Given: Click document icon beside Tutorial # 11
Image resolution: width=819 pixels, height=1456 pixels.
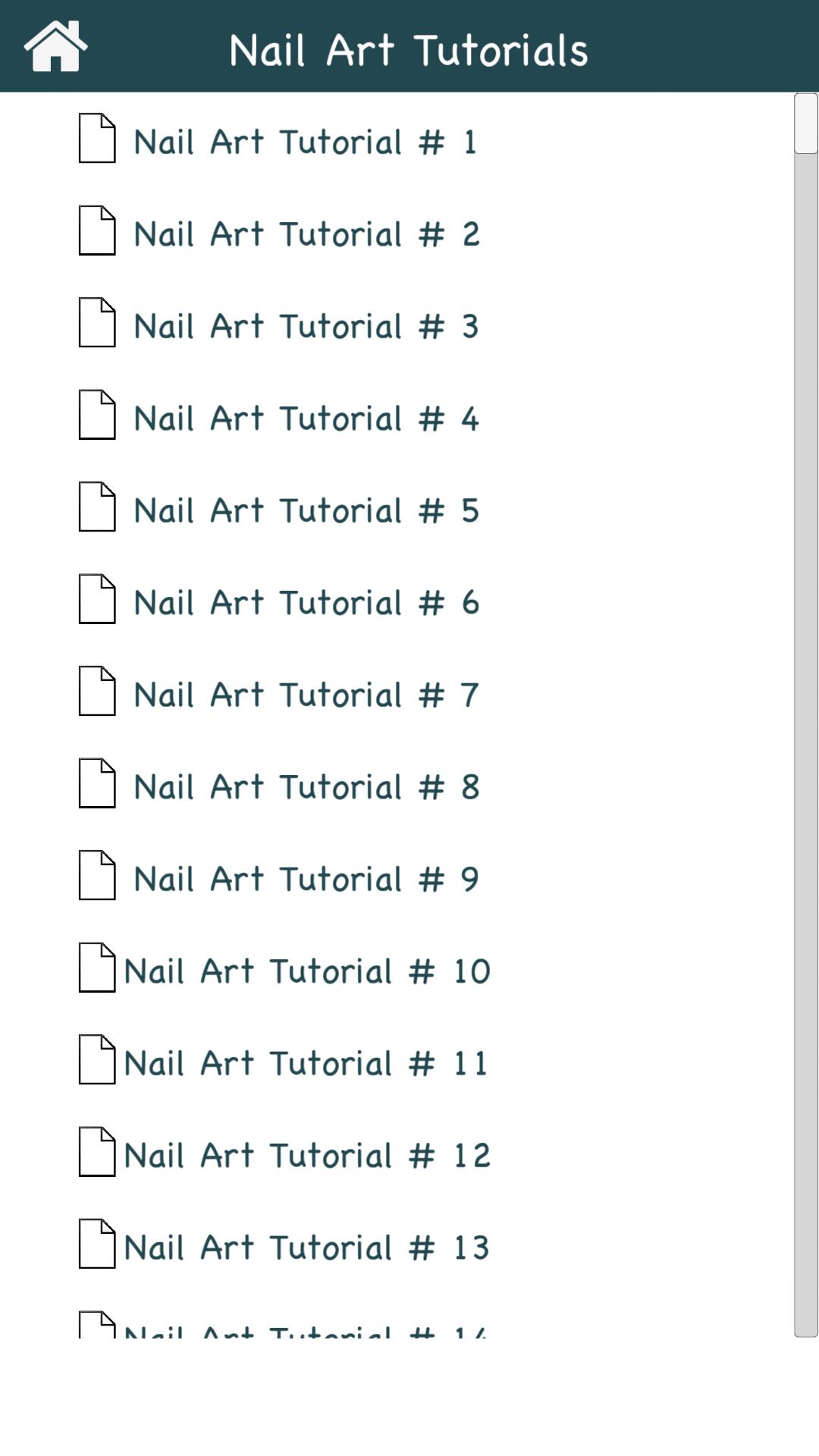Looking at the screenshot, I should 97,1059.
